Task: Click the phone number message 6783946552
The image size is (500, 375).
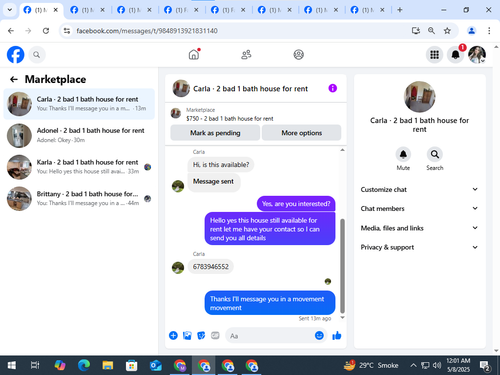Action: tap(211, 267)
